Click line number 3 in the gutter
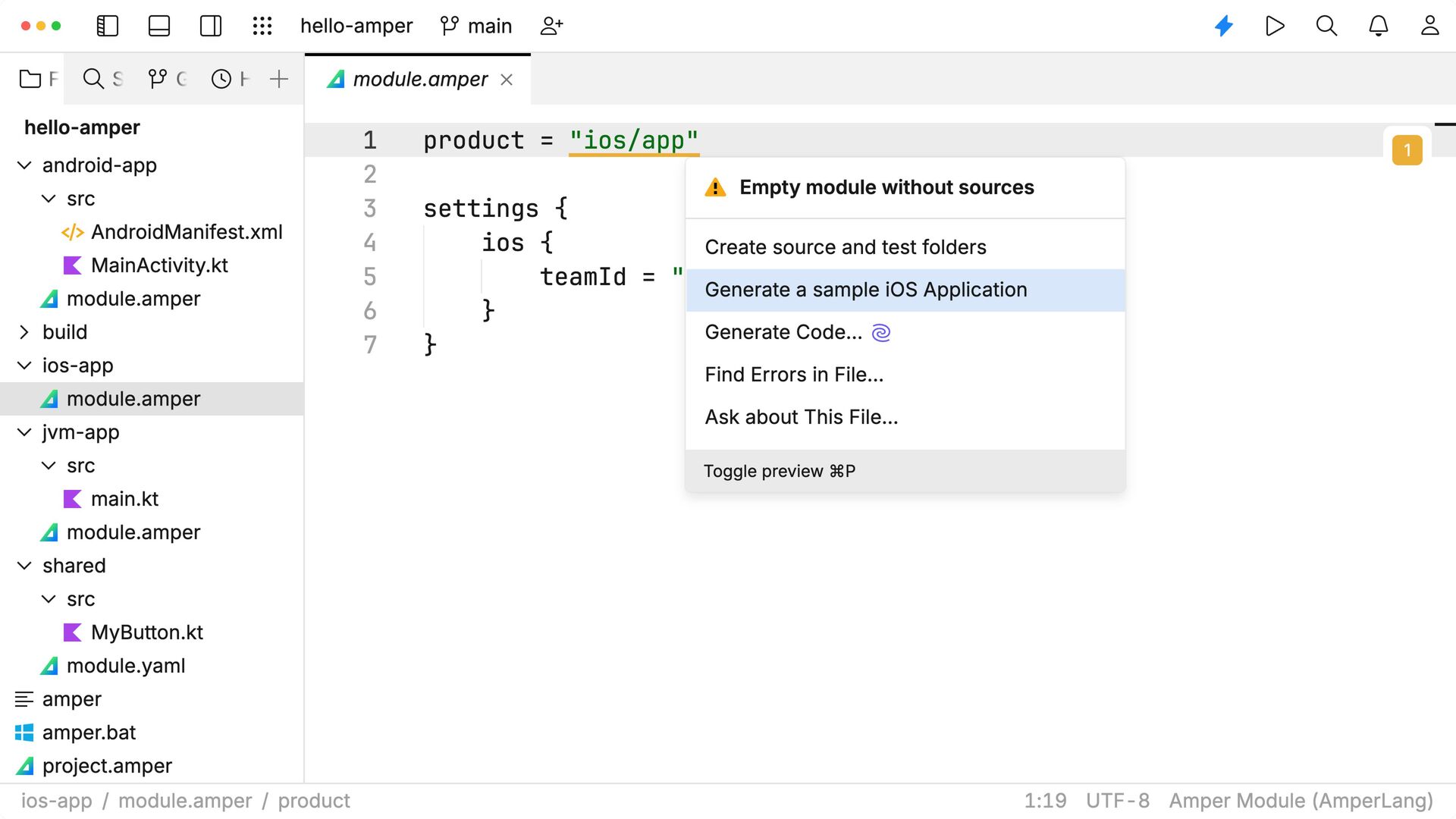 click(x=370, y=209)
